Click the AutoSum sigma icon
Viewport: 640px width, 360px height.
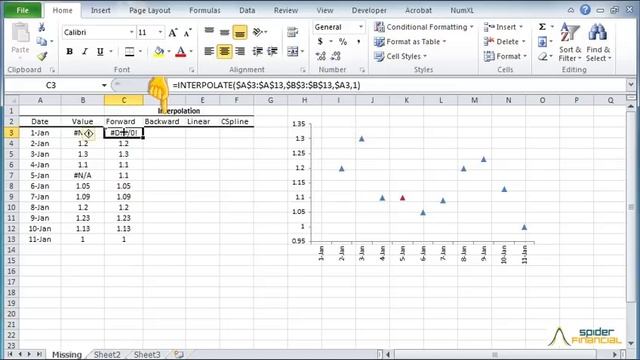[x=542, y=27]
